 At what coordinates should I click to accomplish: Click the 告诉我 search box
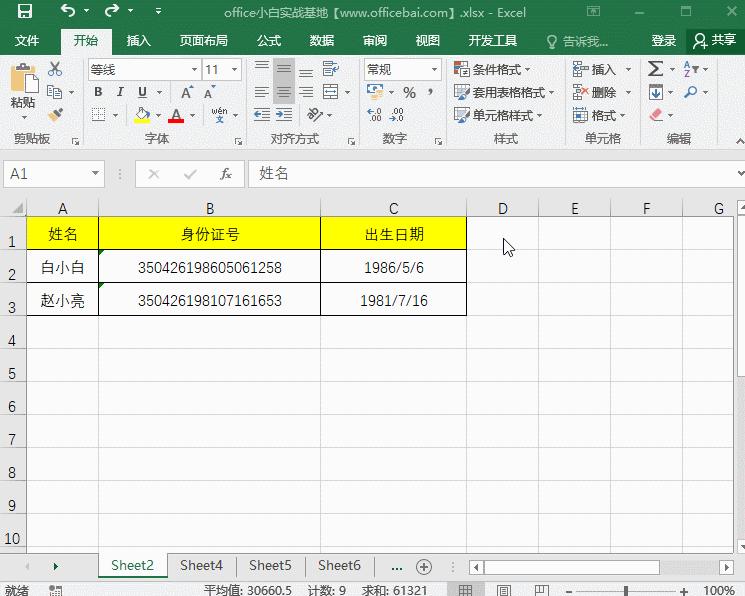tap(578, 42)
